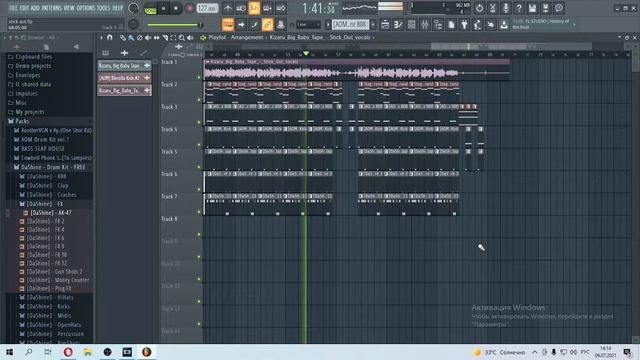Screen dimensions: 640x360
Task: Toggle the playlist snap magnet icon
Action: pyautogui.click(x=109, y=38)
